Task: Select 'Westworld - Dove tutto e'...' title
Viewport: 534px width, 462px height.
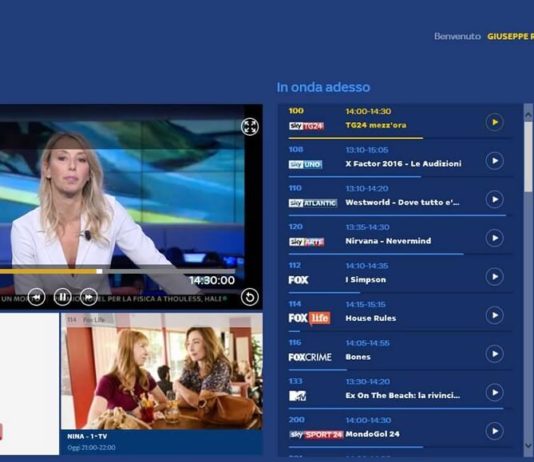Action: [402, 202]
